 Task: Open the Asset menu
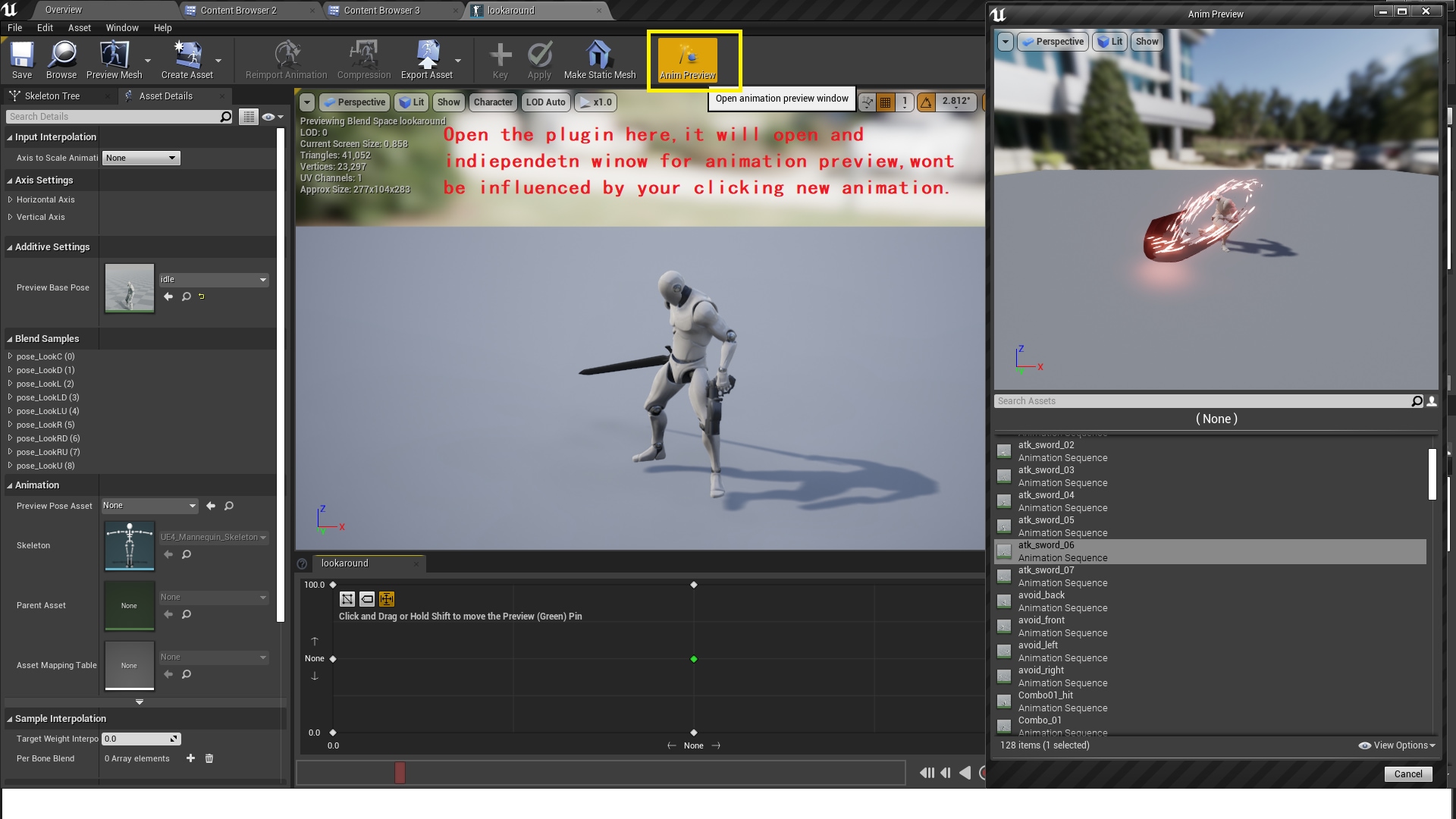pos(79,27)
